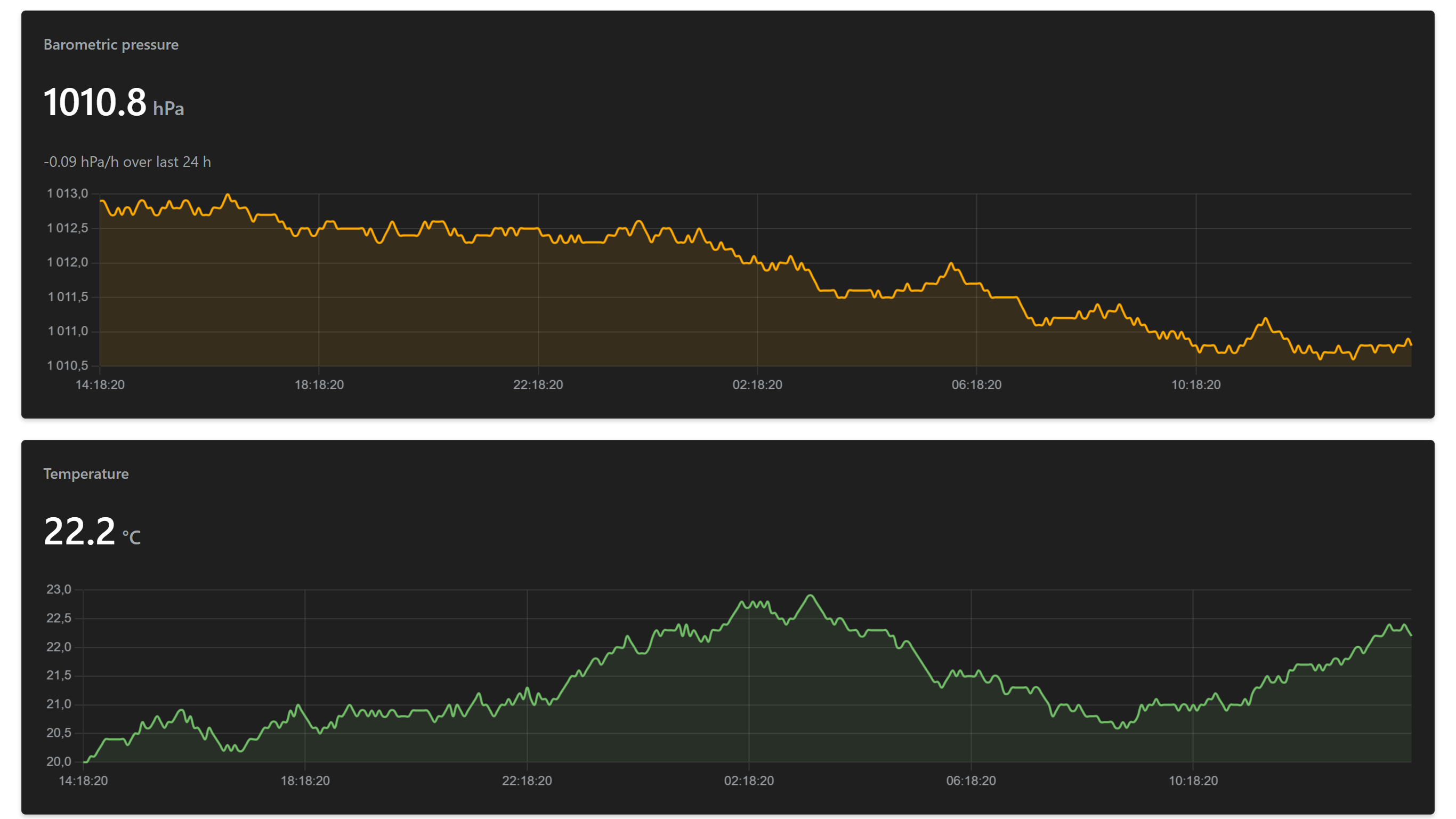Click the 1 010,5 pressure y-axis label
The image size is (1456, 819).
tap(67, 366)
